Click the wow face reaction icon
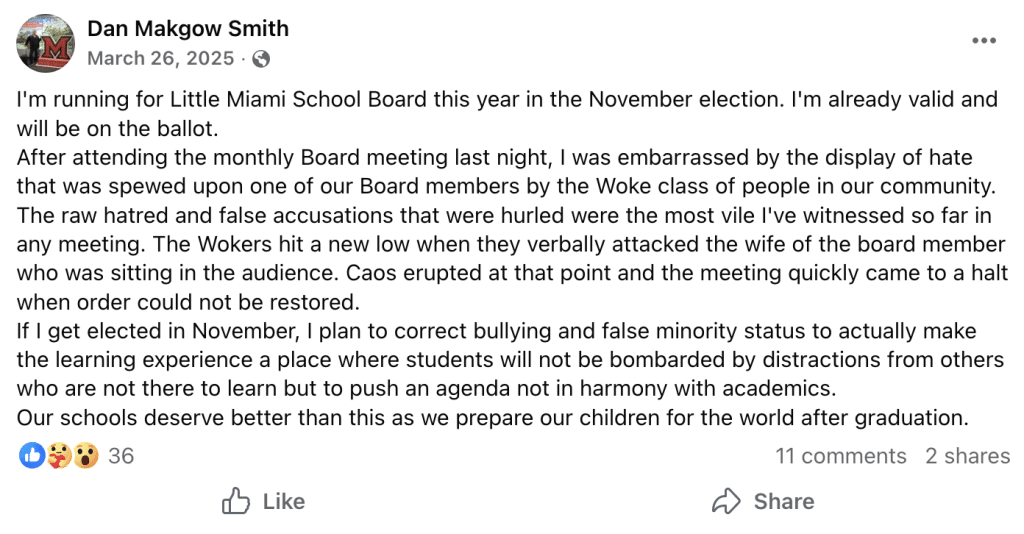 click(86, 456)
